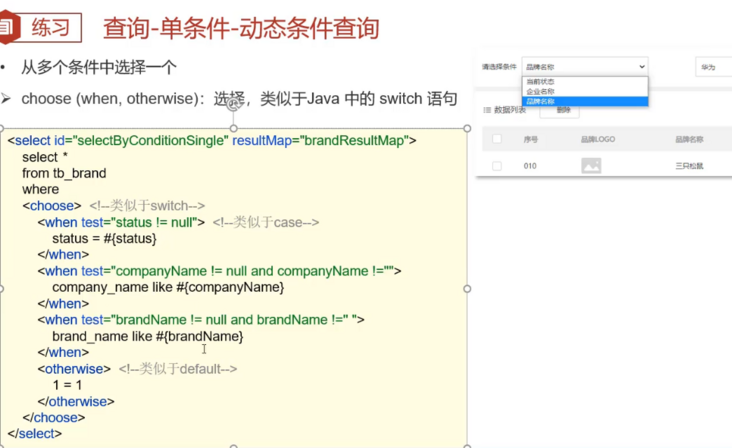Viewport: 732px width, 448px height.
Task: Click the 请选择条件 label
Action: click(x=499, y=67)
